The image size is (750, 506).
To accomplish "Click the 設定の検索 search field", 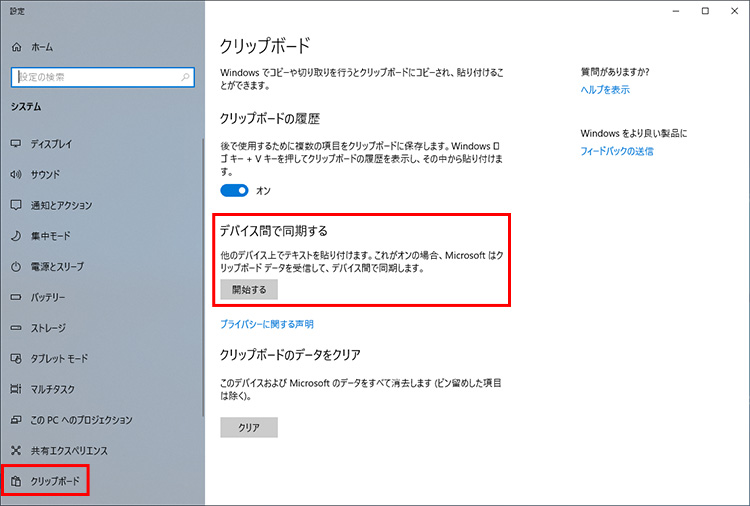I will 102,77.
